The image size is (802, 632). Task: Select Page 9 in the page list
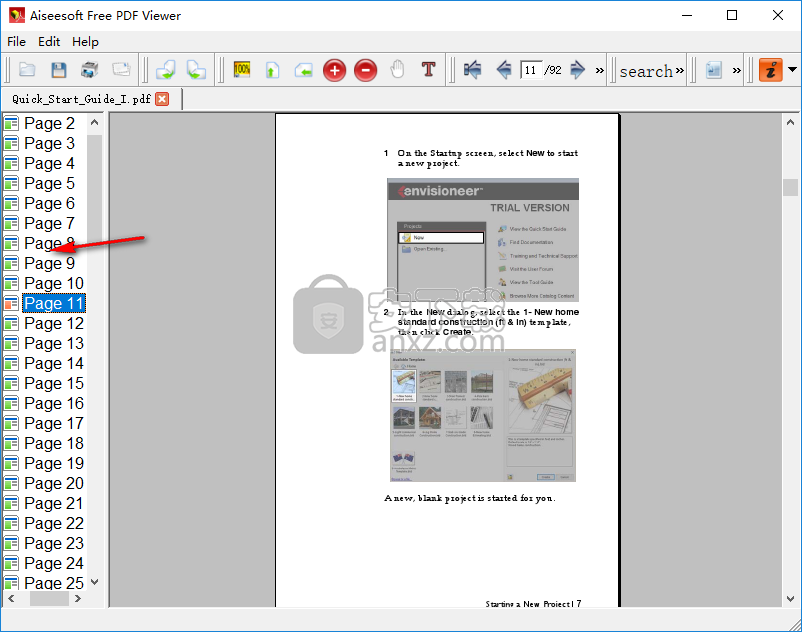pyautogui.click(x=50, y=263)
